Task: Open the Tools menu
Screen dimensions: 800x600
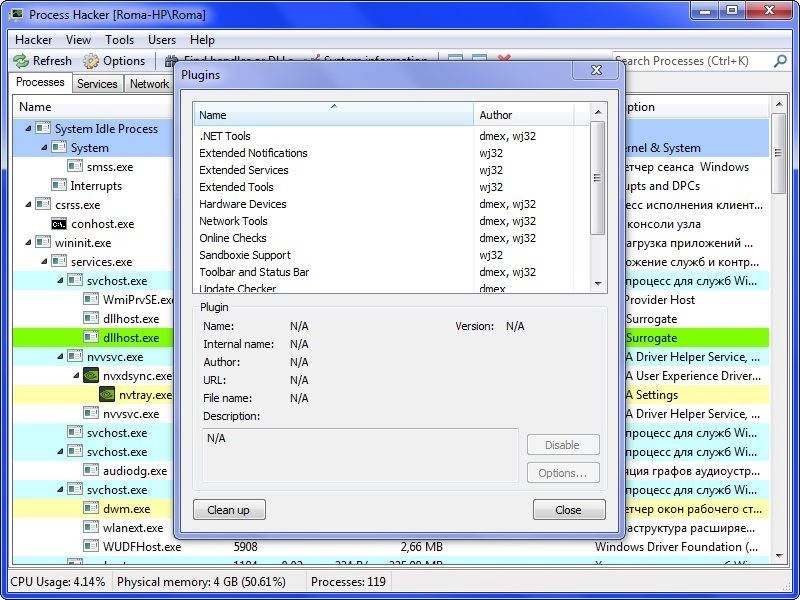Action: 119,40
